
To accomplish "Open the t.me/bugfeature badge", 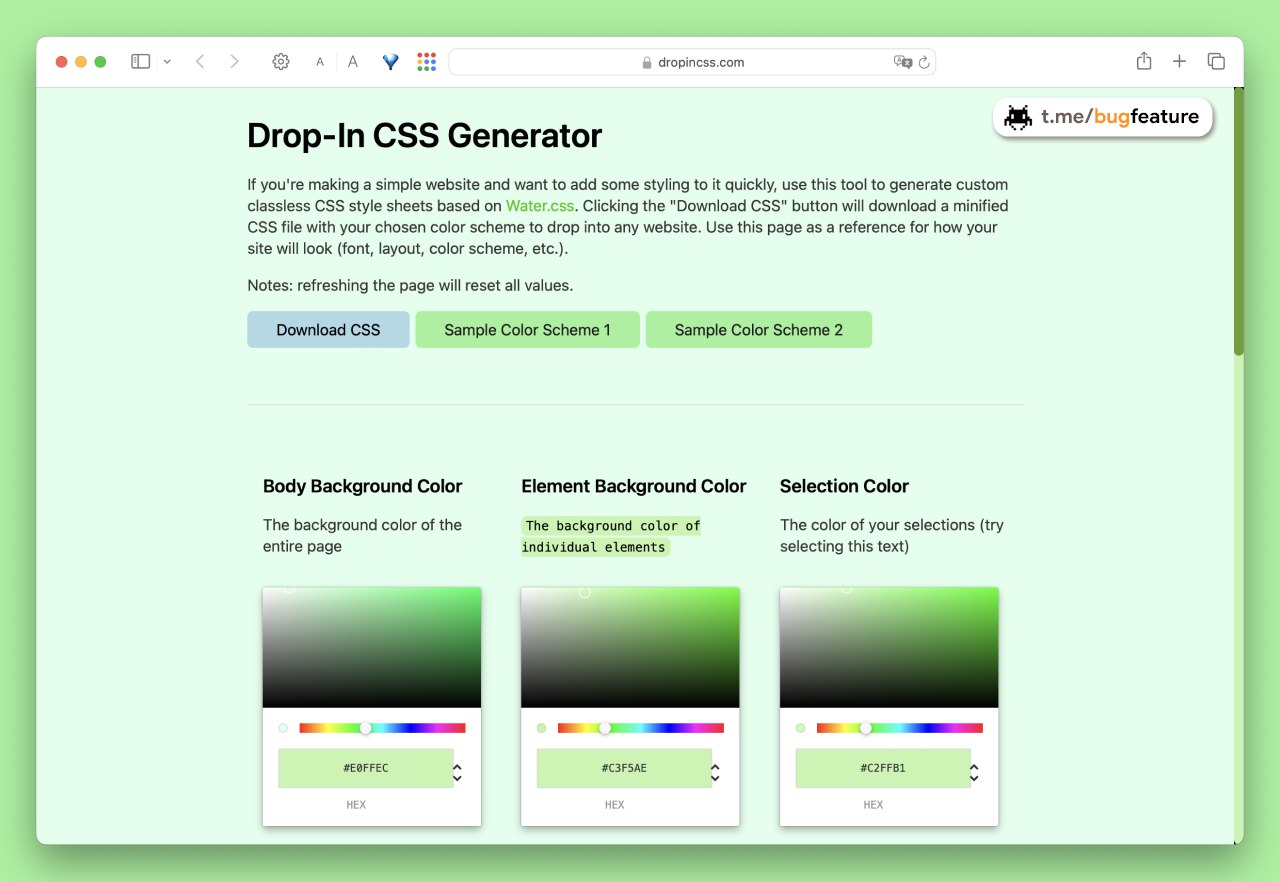I will (x=1103, y=117).
